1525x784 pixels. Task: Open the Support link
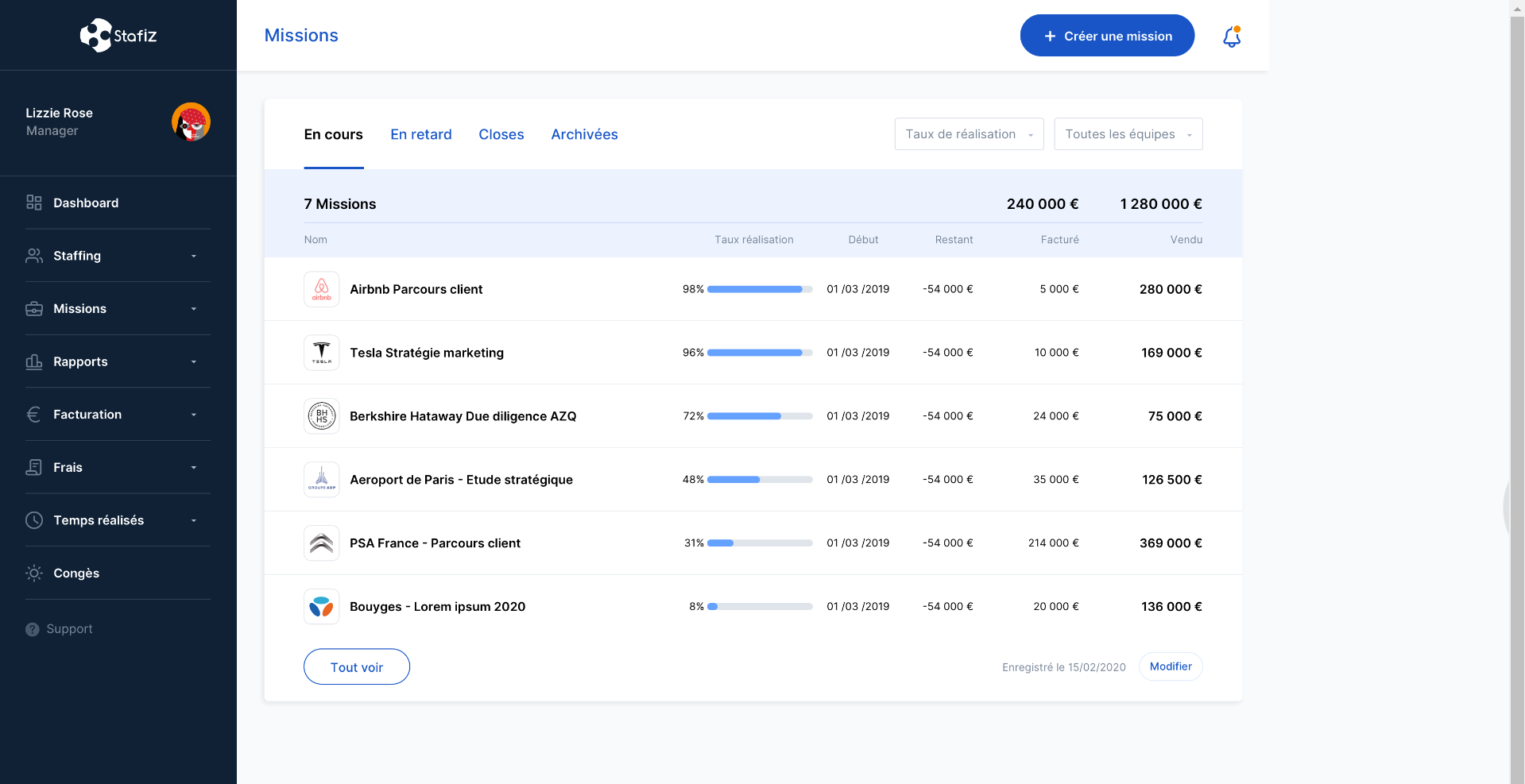[69, 629]
